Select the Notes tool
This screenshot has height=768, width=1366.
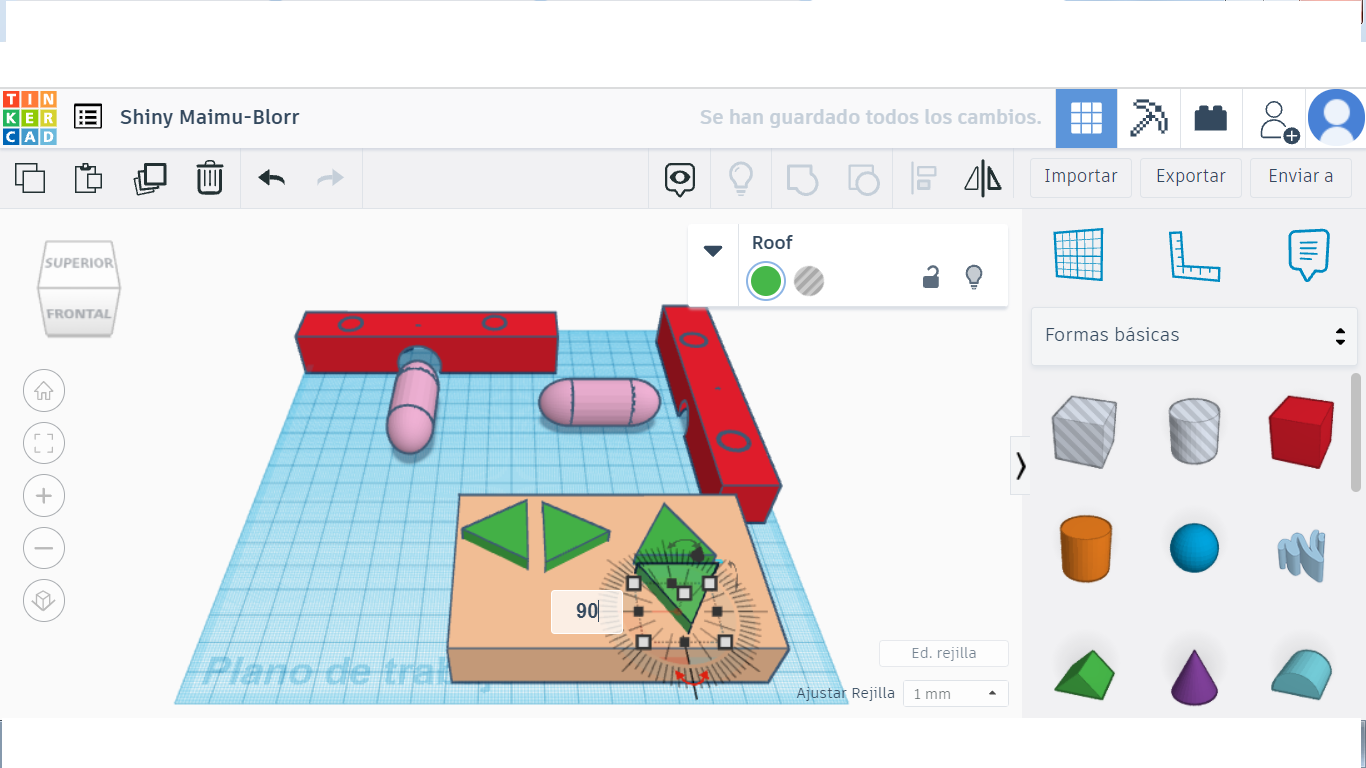(x=1309, y=255)
